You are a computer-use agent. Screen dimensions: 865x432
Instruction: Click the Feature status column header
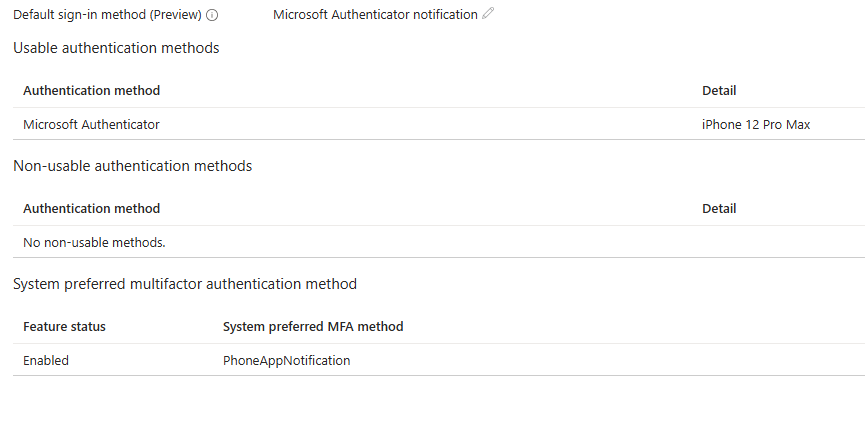[64, 327]
